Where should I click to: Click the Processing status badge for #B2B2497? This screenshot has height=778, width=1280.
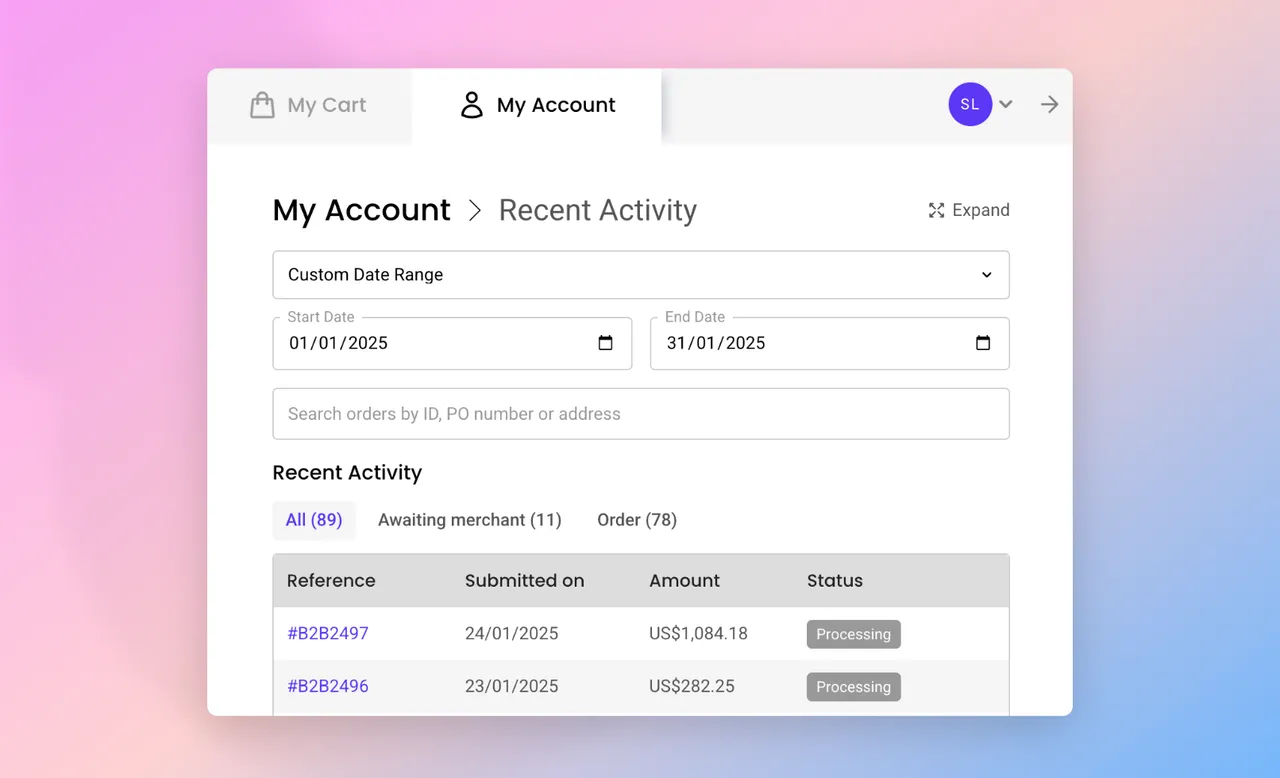coord(853,634)
